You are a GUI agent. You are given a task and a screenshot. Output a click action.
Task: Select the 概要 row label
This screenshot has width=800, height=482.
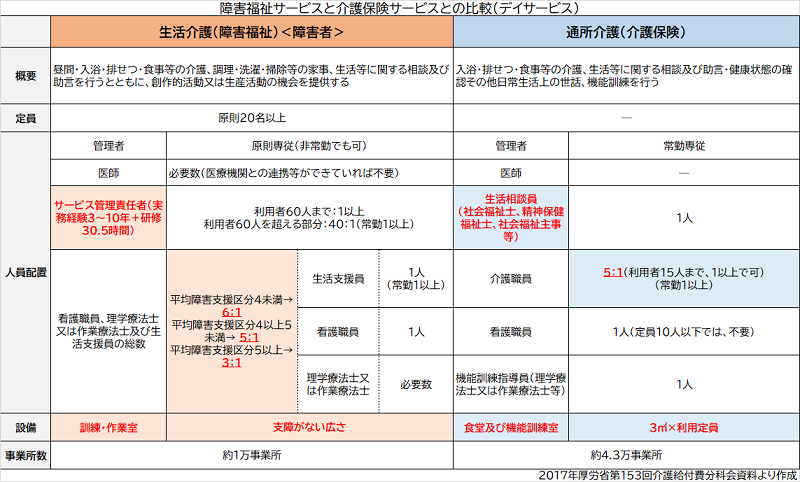pos(26,76)
